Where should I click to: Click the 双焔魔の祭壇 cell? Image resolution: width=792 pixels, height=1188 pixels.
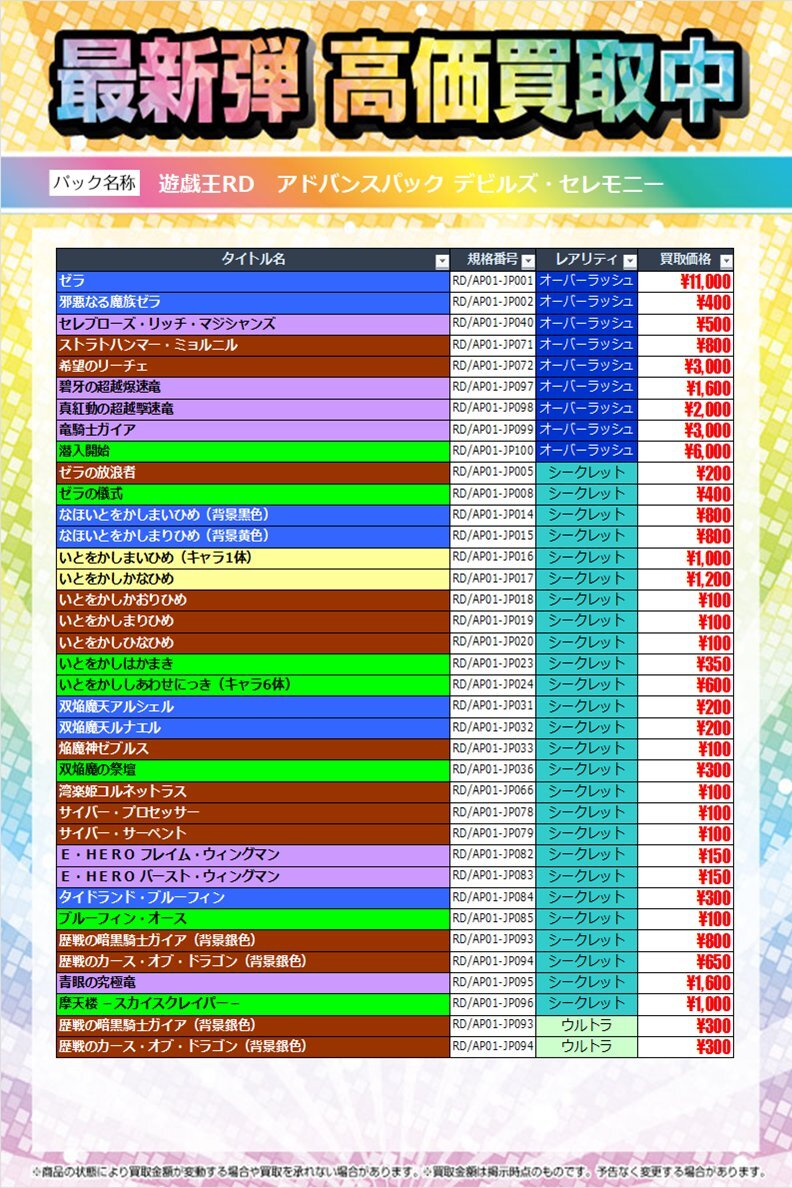pos(253,770)
